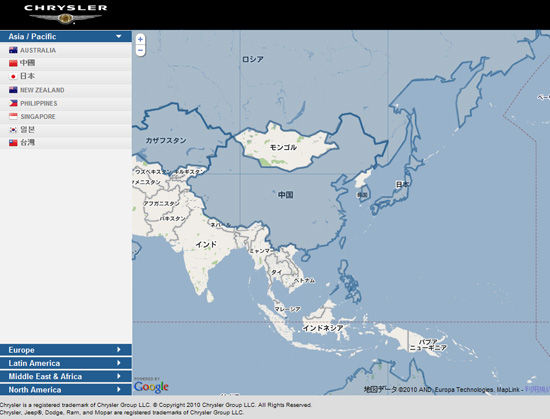Click the Korean peninsula on map
Image resolution: width=550 pixels, height=419 pixels.
[362, 186]
